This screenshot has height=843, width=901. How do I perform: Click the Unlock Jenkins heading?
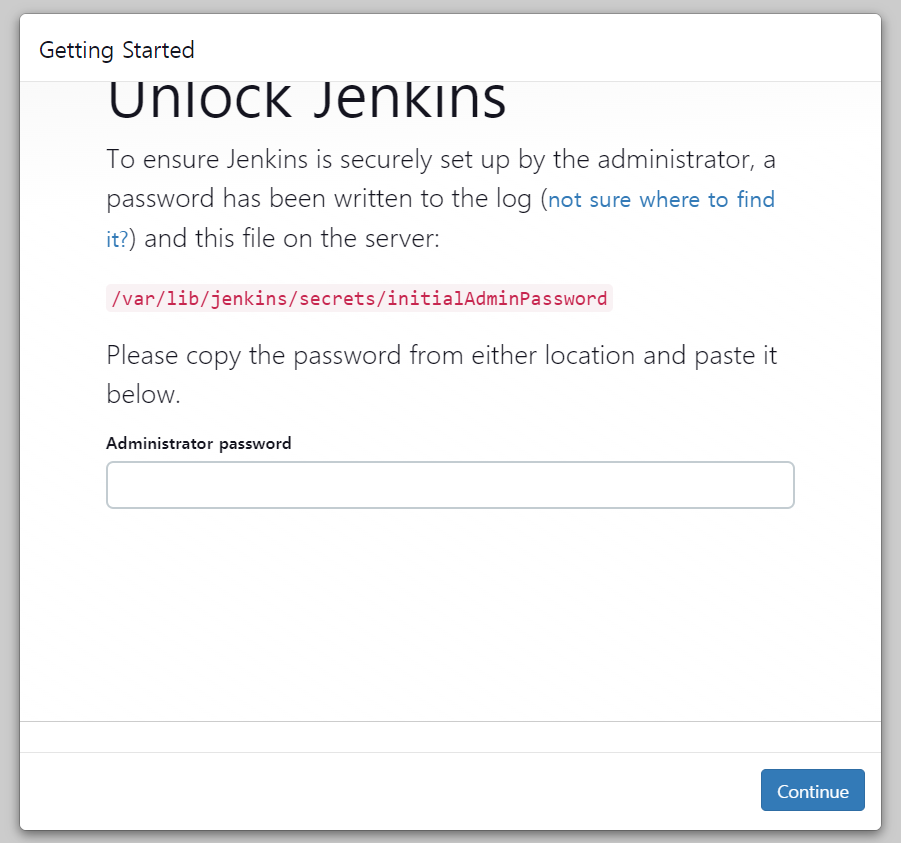[306, 101]
